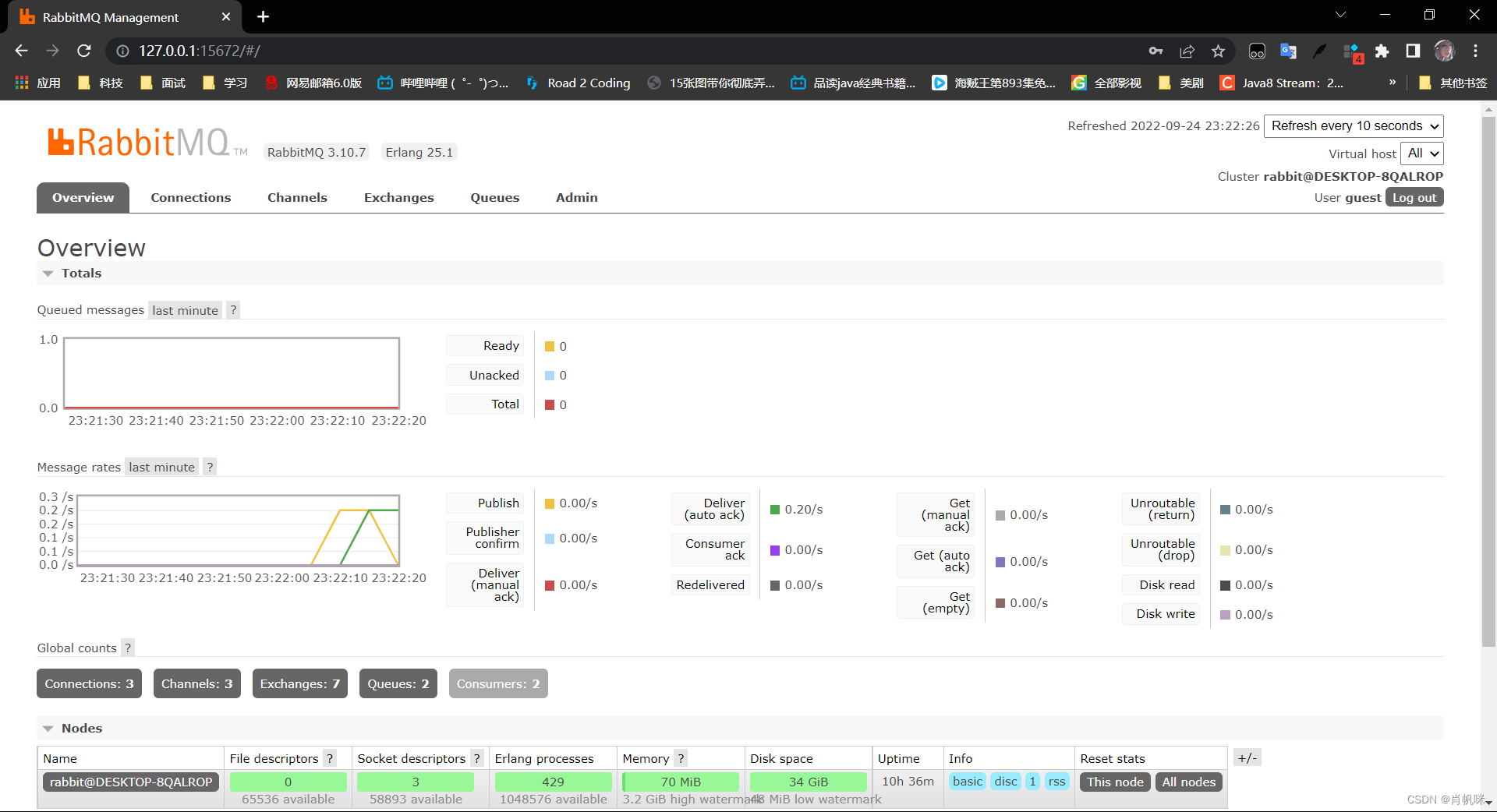Screen dimensions: 1497x812
Task: Open 网易邮箱6.0版 bookmark
Action: tap(313, 83)
